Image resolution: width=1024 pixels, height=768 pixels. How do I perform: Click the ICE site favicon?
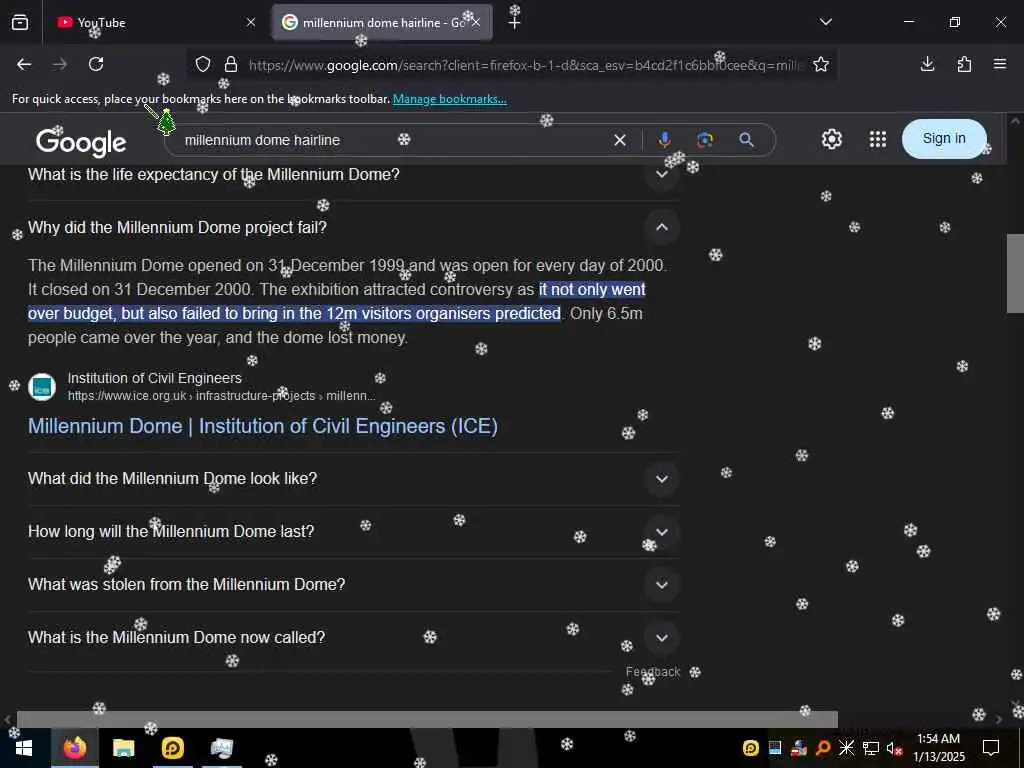tap(42, 387)
